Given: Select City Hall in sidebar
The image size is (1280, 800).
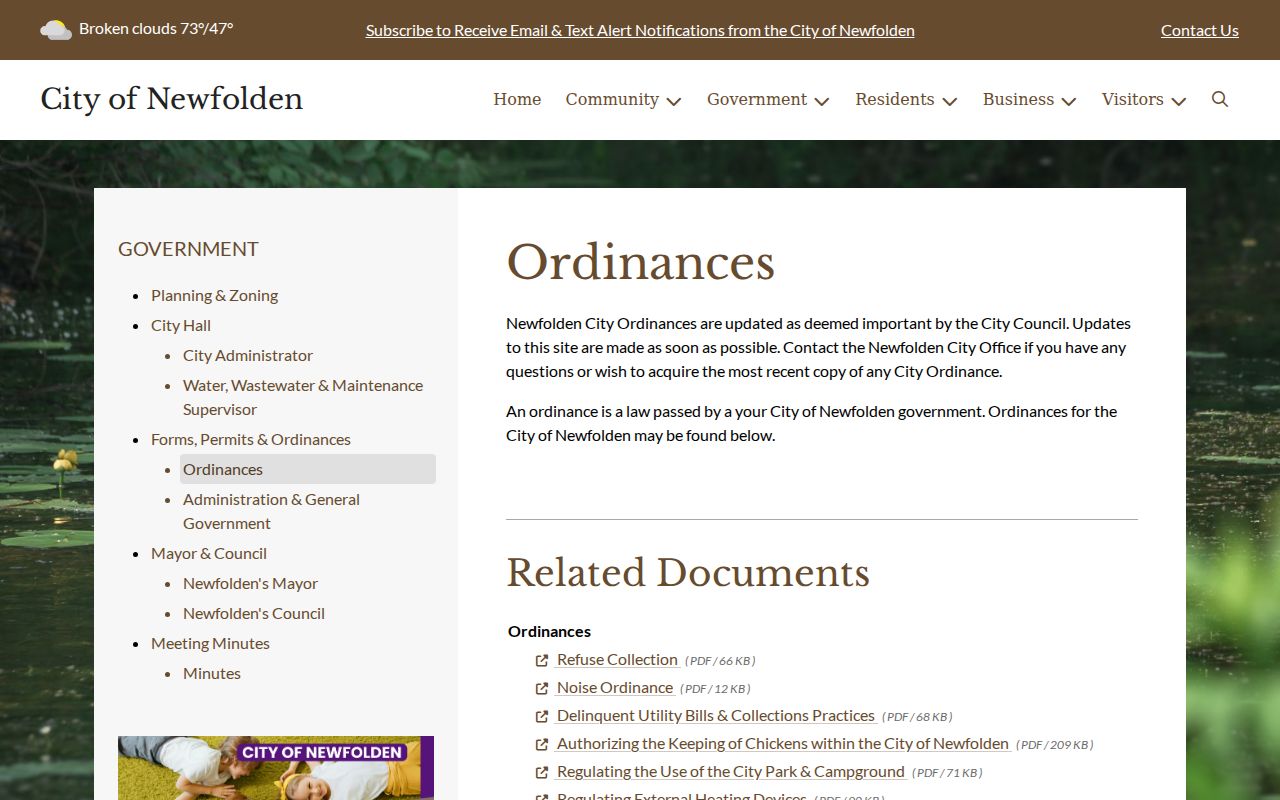Looking at the screenshot, I should pos(181,325).
